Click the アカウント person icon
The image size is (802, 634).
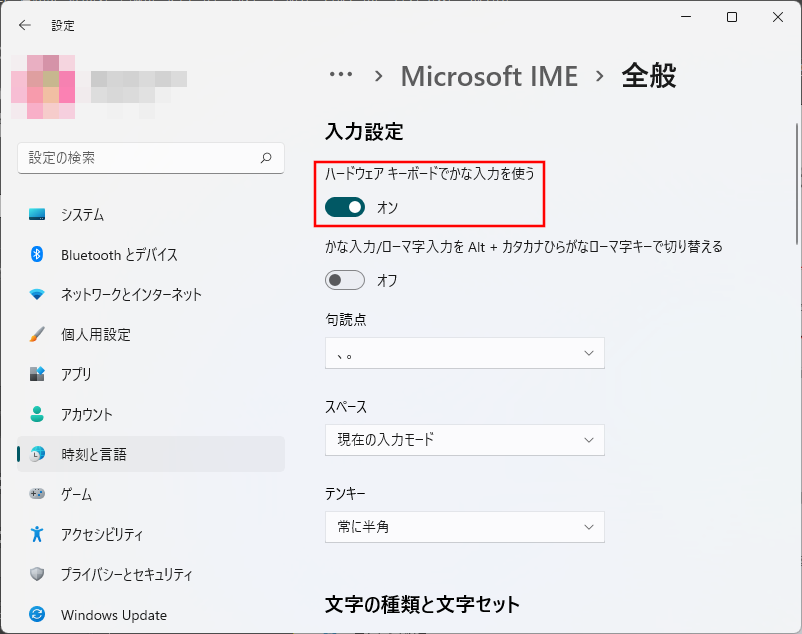[x=37, y=414]
